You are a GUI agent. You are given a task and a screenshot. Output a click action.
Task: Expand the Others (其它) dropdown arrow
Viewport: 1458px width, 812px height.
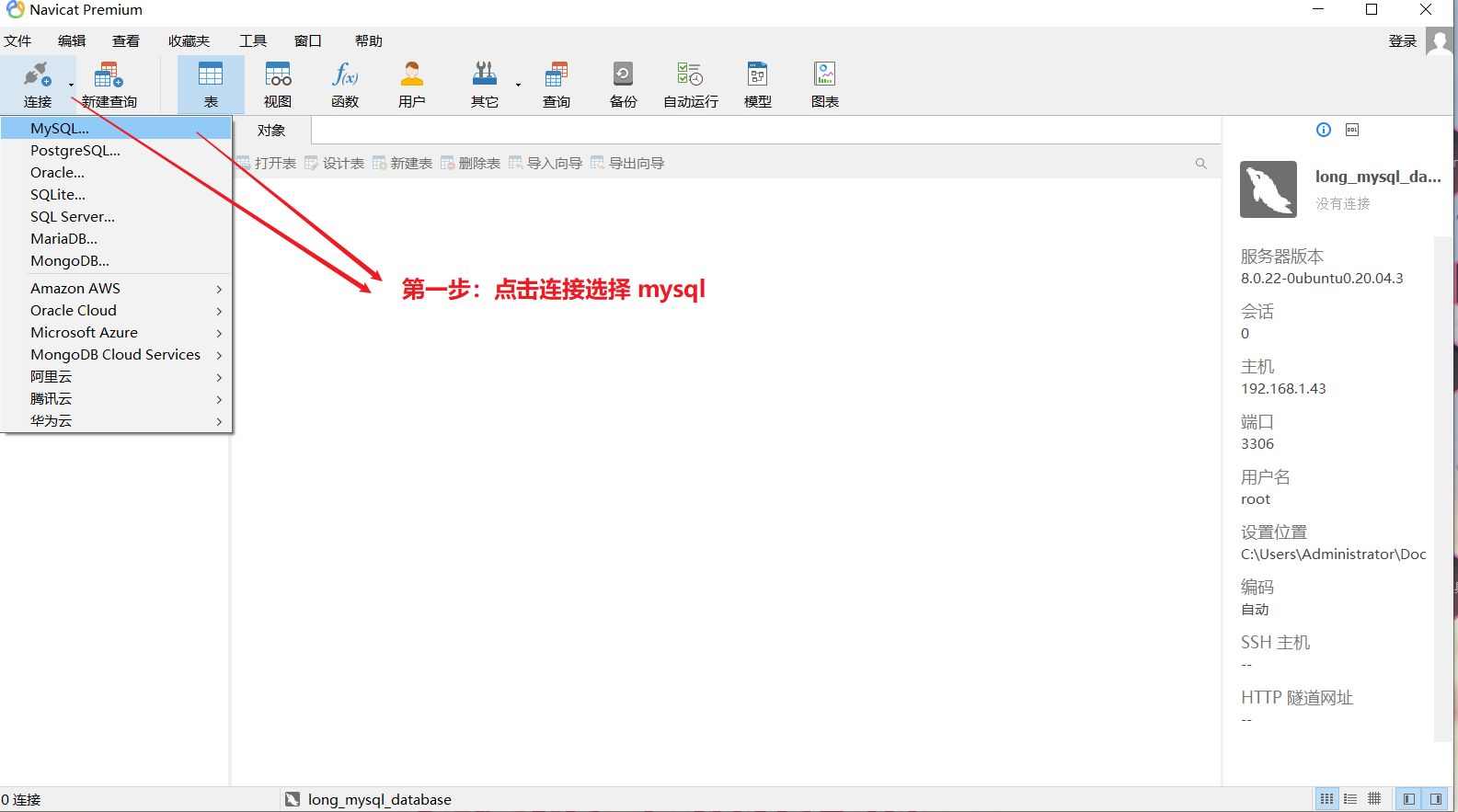point(518,85)
